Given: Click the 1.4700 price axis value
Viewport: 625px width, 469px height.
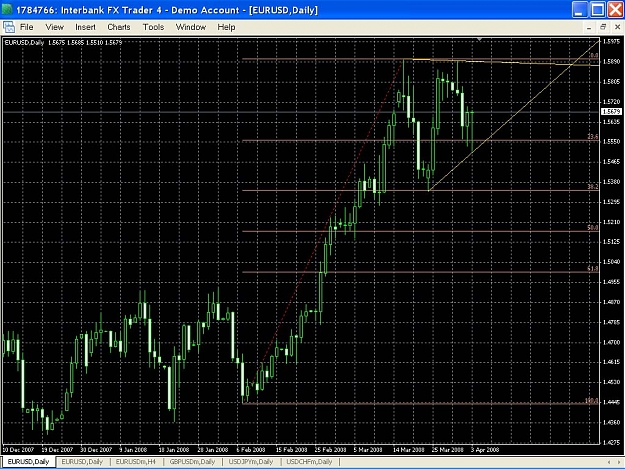Looking at the screenshot, I should click(x=612, y=342).
